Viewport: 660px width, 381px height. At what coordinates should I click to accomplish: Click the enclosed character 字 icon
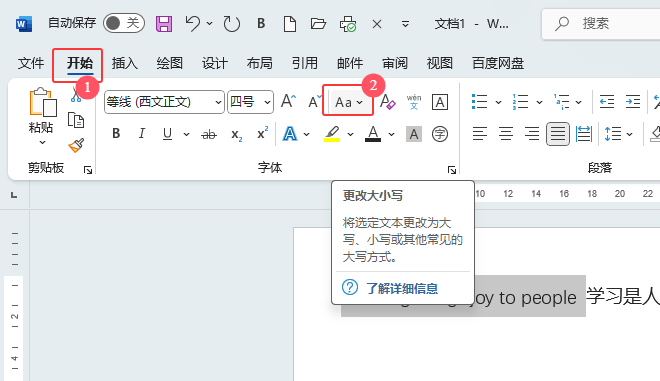pyautogui.click(x=440, y=134)
